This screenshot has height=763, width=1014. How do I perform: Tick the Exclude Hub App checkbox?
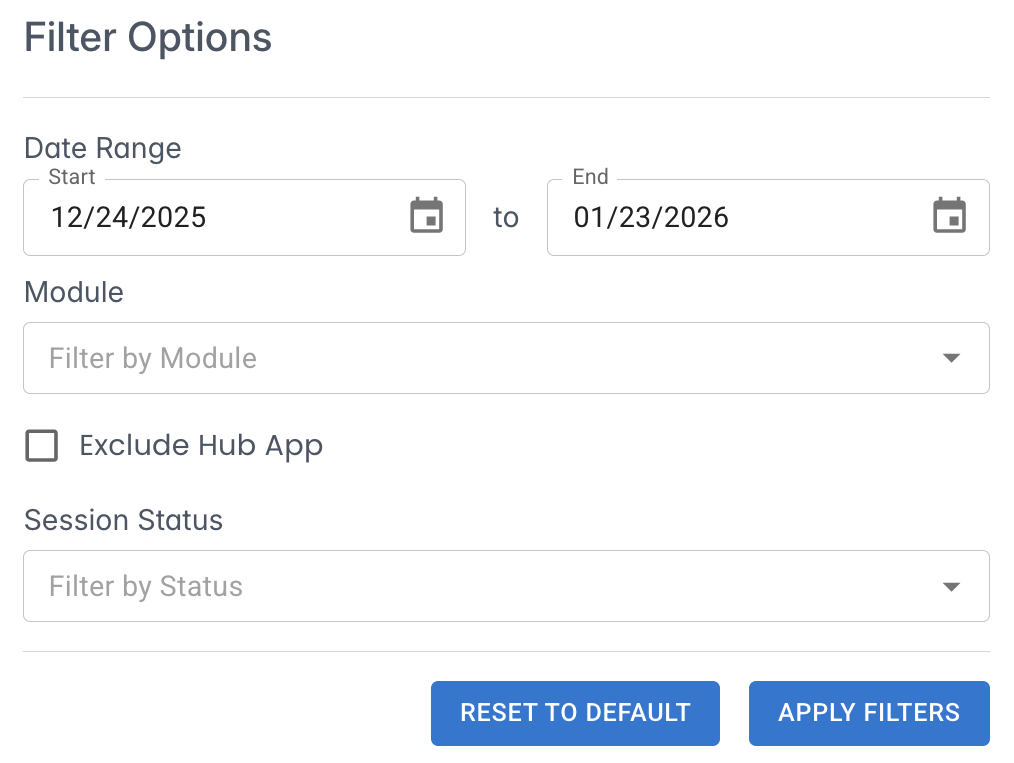[42, 446]
